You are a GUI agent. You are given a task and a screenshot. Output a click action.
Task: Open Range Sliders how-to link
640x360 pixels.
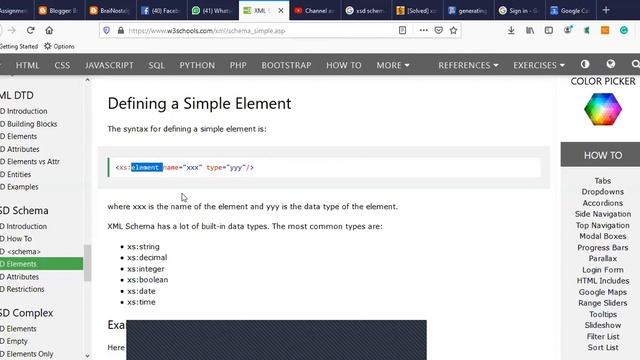(602, 303)
